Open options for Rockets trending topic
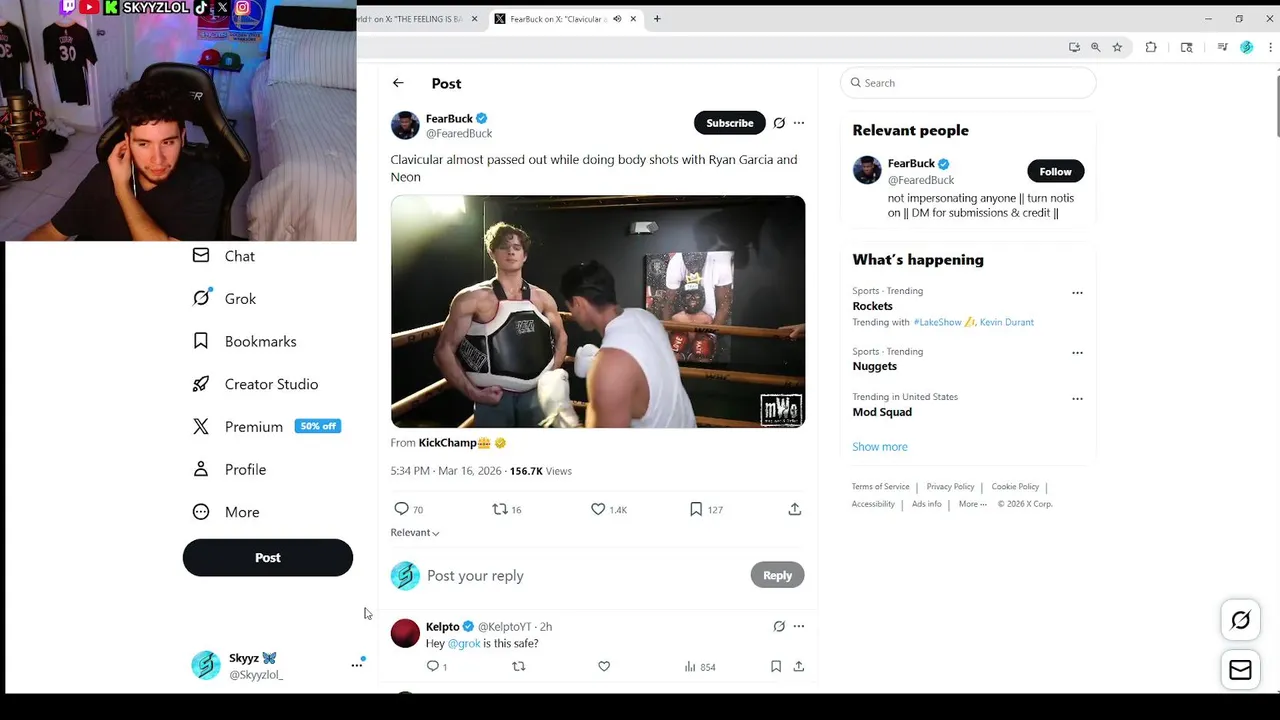This screenshot has height=720, width=1280. [x=1077, y=293]
